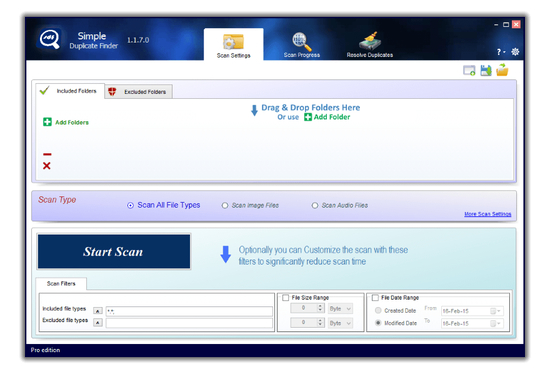Click the green plus Add Folders icon
The width and height of the screenshot is (550, 374).
click(x=47, y=122)
